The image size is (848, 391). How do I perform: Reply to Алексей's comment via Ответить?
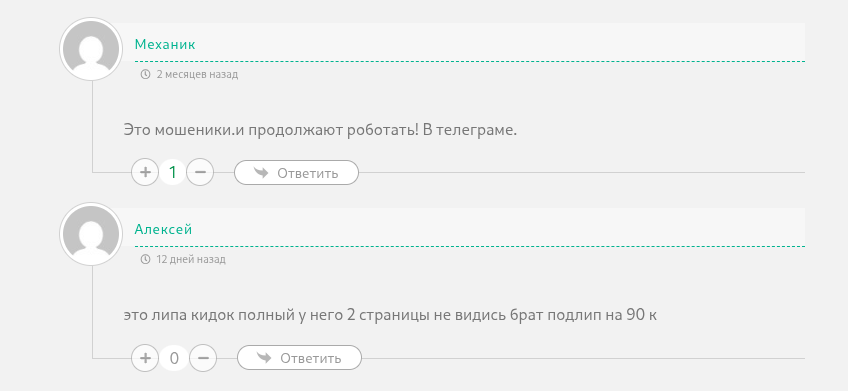pos(299,358)
